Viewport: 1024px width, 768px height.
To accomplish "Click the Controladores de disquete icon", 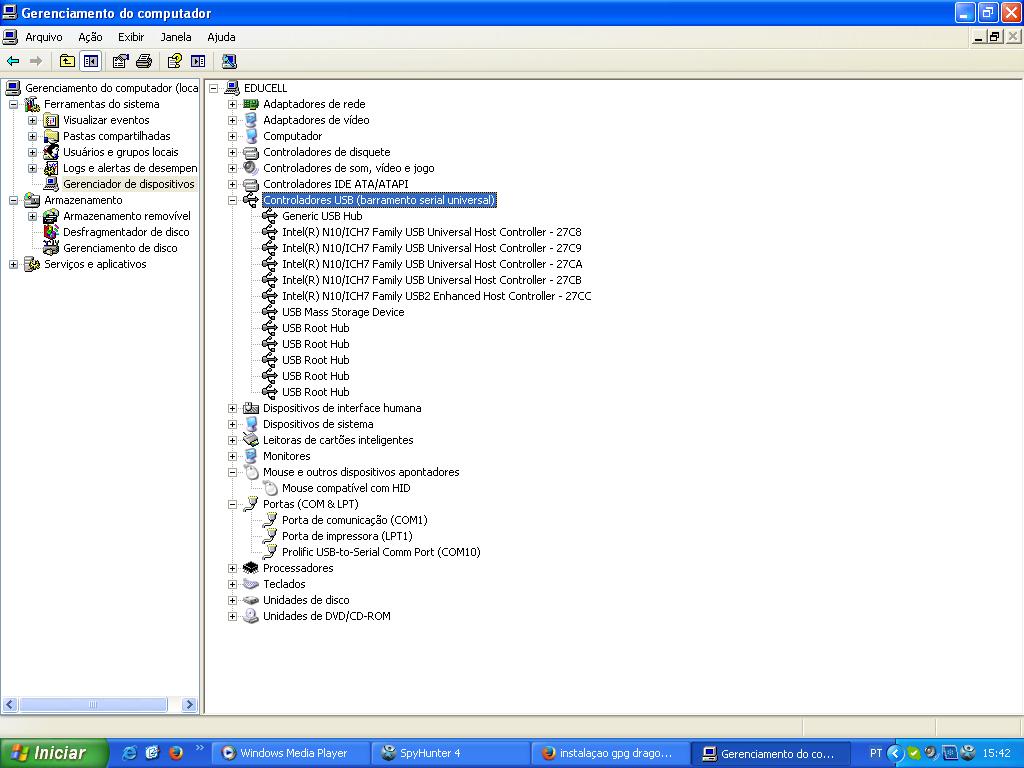I will [x=251, y=152].
